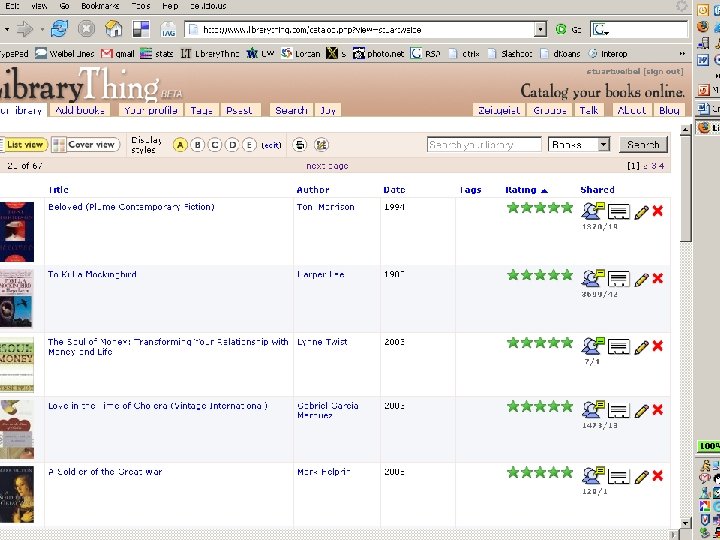Click the export icon next to print icon
Screen dimensions: 720x540
(x=321, y=145)
